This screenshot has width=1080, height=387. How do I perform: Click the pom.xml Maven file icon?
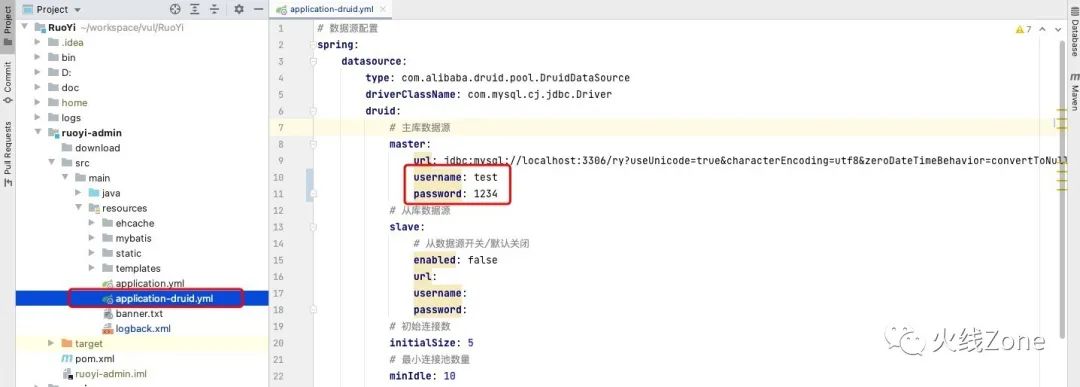coord(67,359)
